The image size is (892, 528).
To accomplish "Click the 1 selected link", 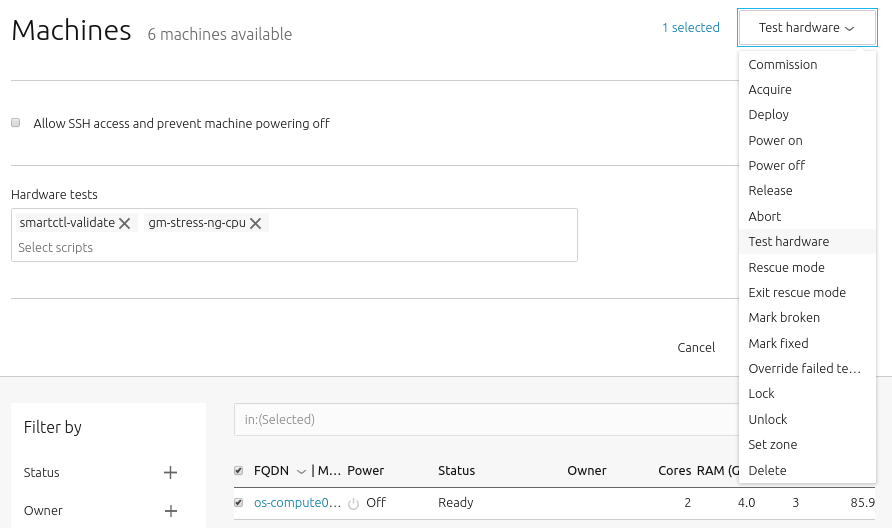I will point(690,28).
